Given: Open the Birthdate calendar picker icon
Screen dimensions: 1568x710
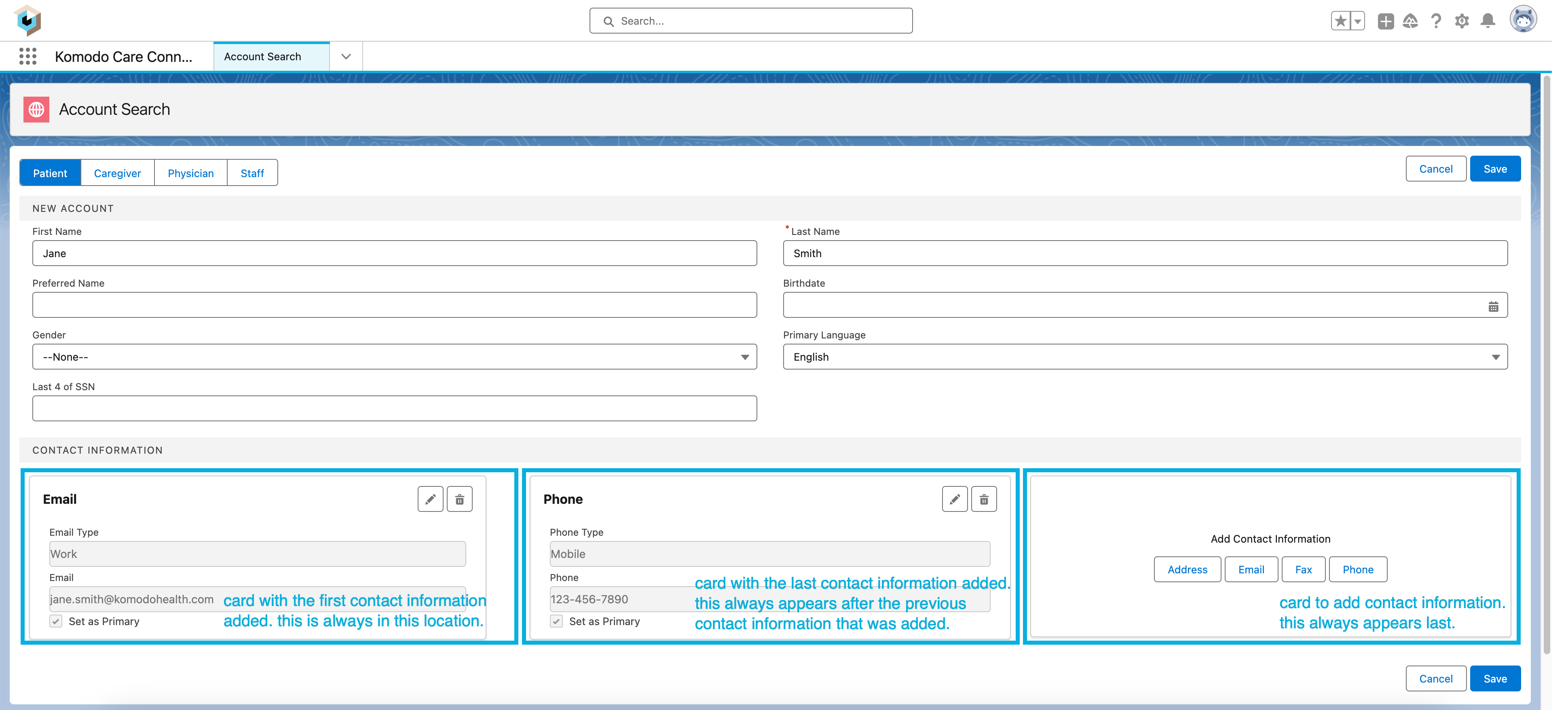Looking at the screenshot, I should pyautogui.click(x=1493, y=306).
